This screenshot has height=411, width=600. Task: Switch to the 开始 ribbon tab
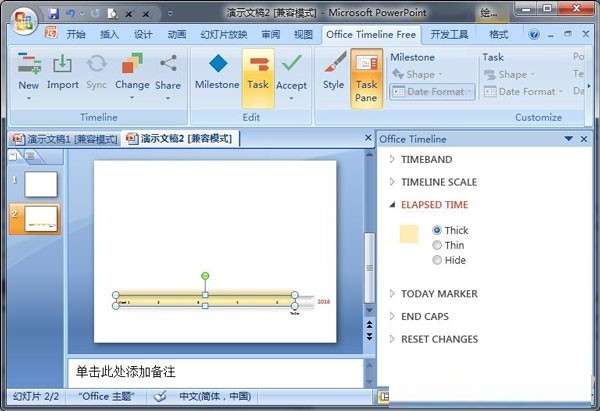point(76,35)
